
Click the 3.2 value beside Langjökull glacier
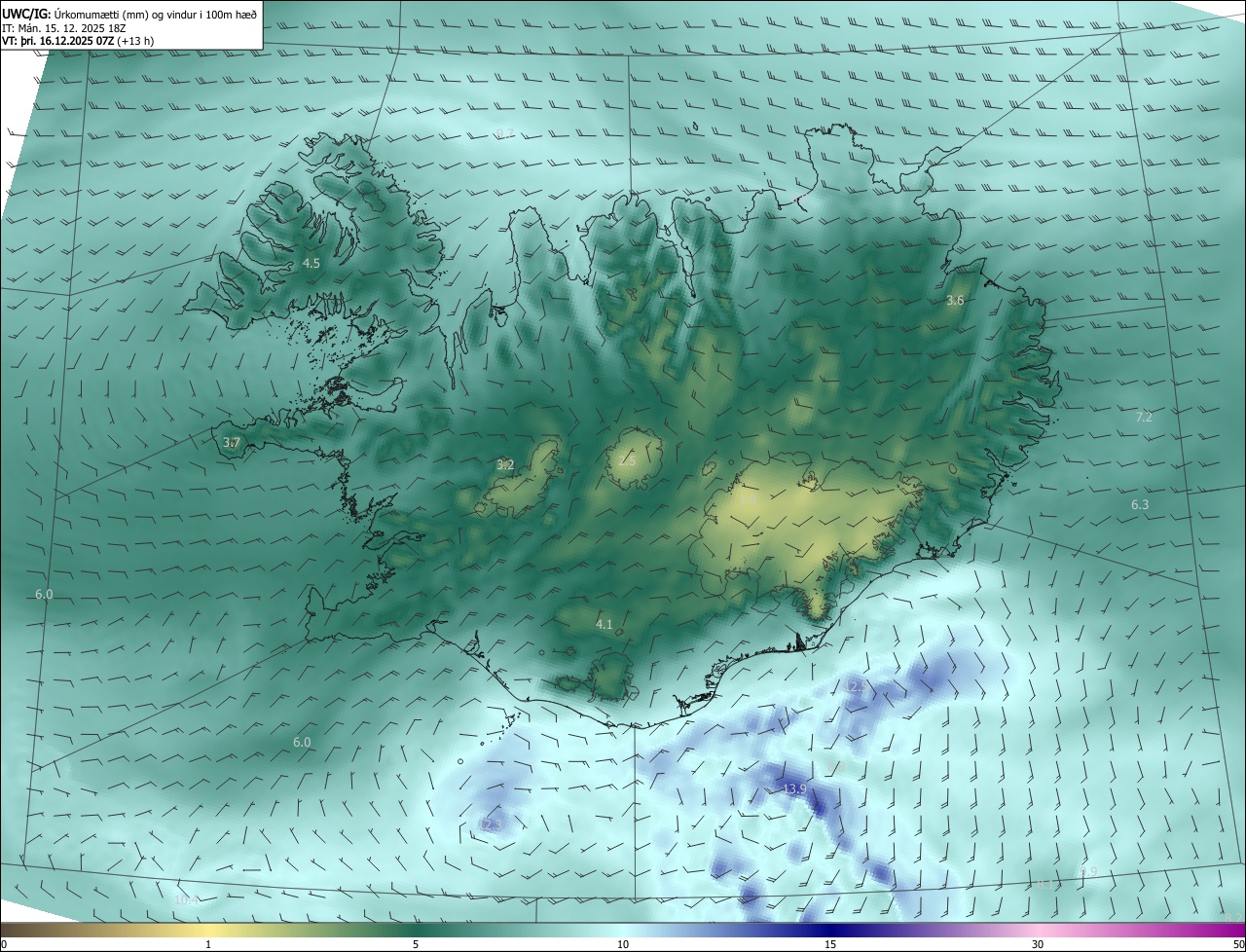pyautogui.click(x=504, y=465)
